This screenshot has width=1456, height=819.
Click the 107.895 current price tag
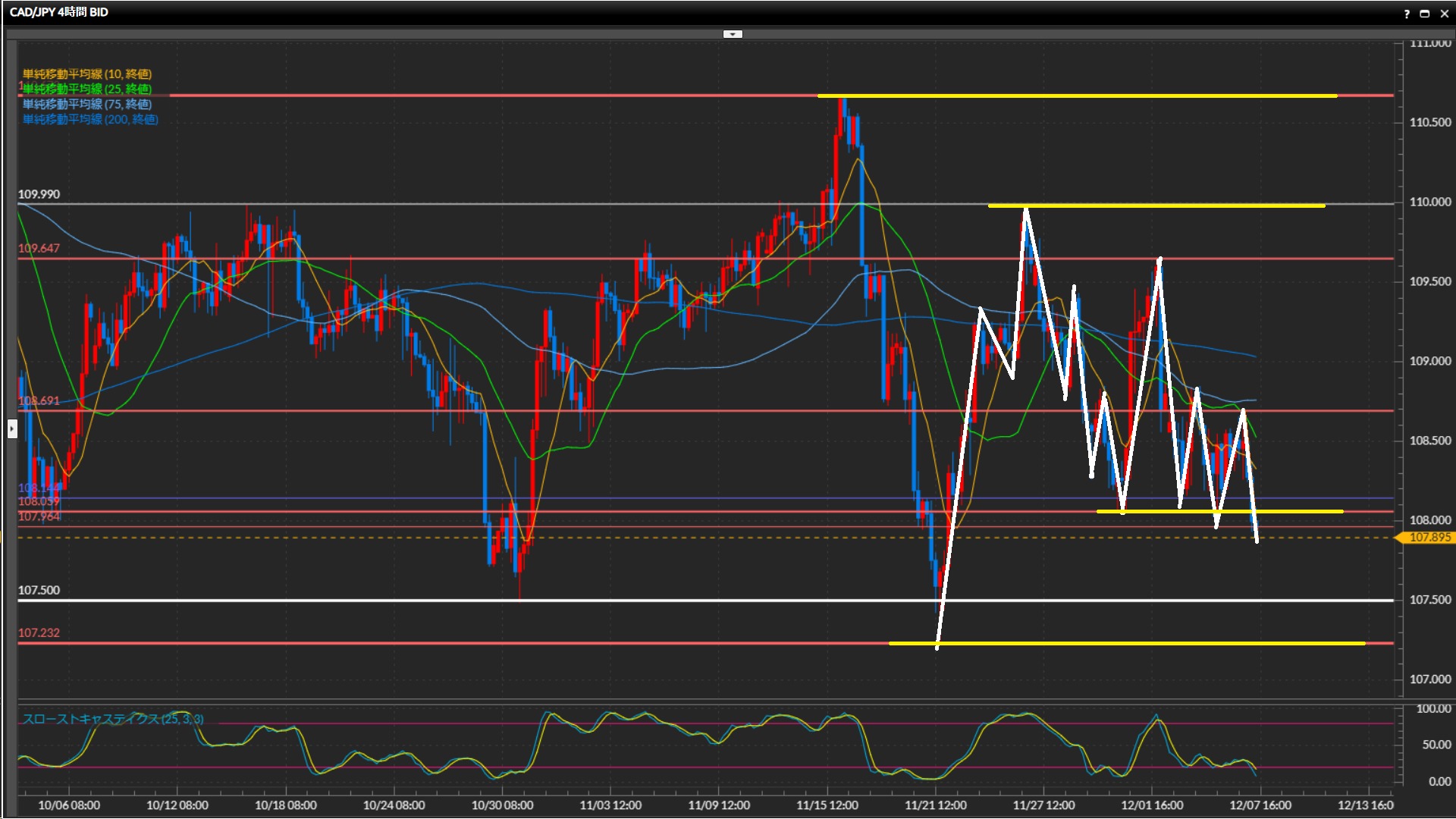[1429, 538]
